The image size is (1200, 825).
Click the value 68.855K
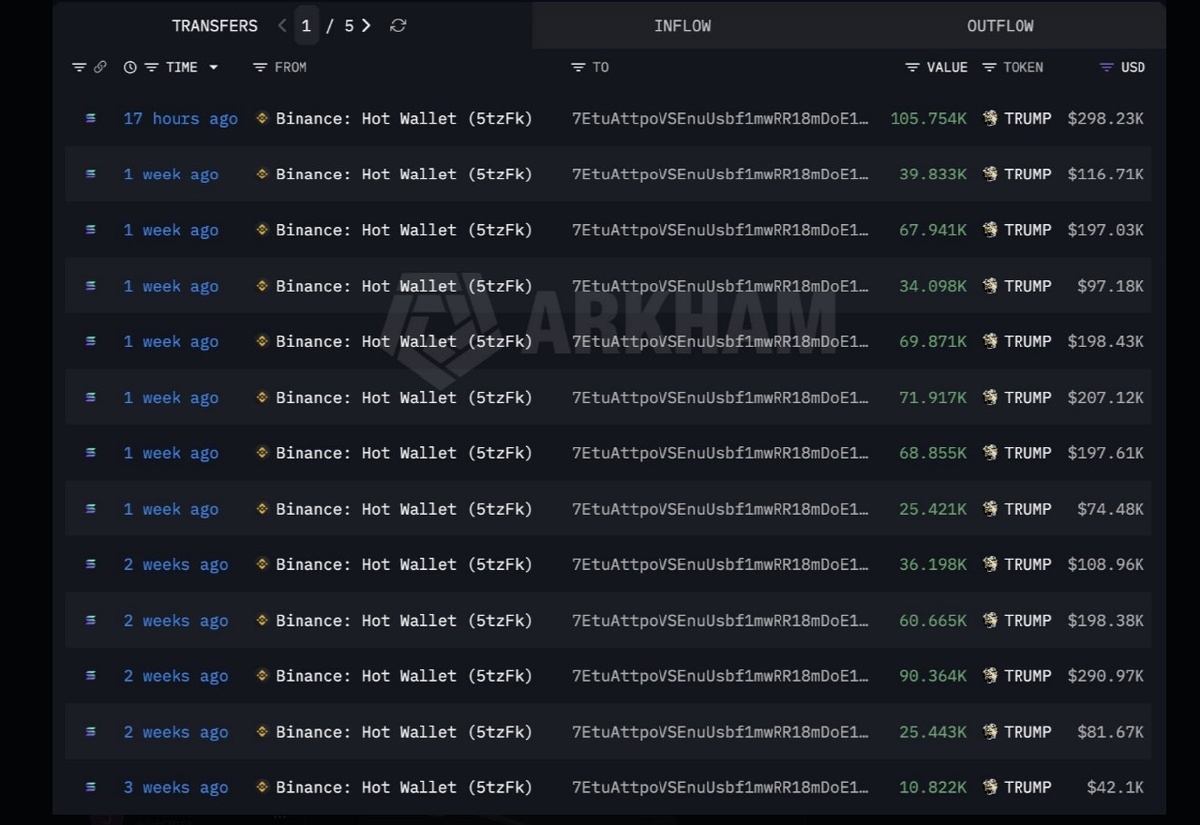pos(933,452)
